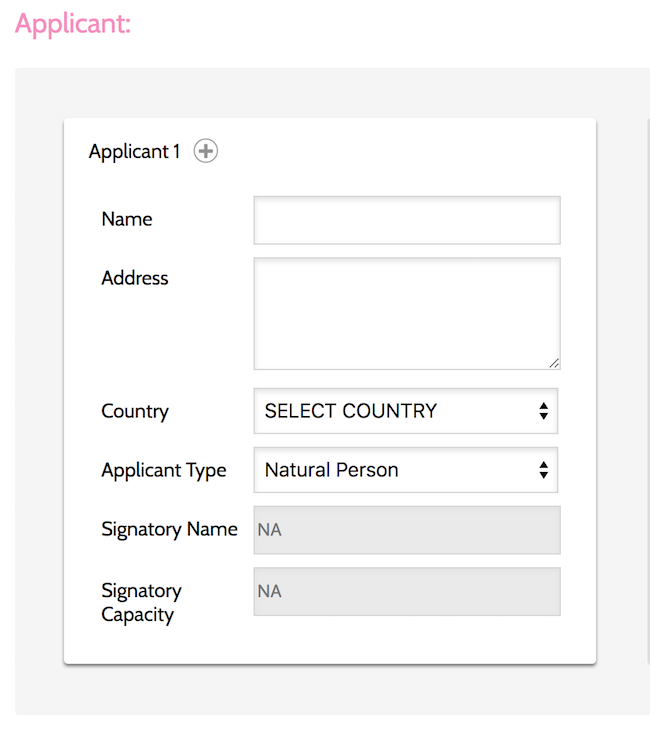Click the Natural Person option text
The width and height of the screenshot is (650, 729).
(332, 470)
